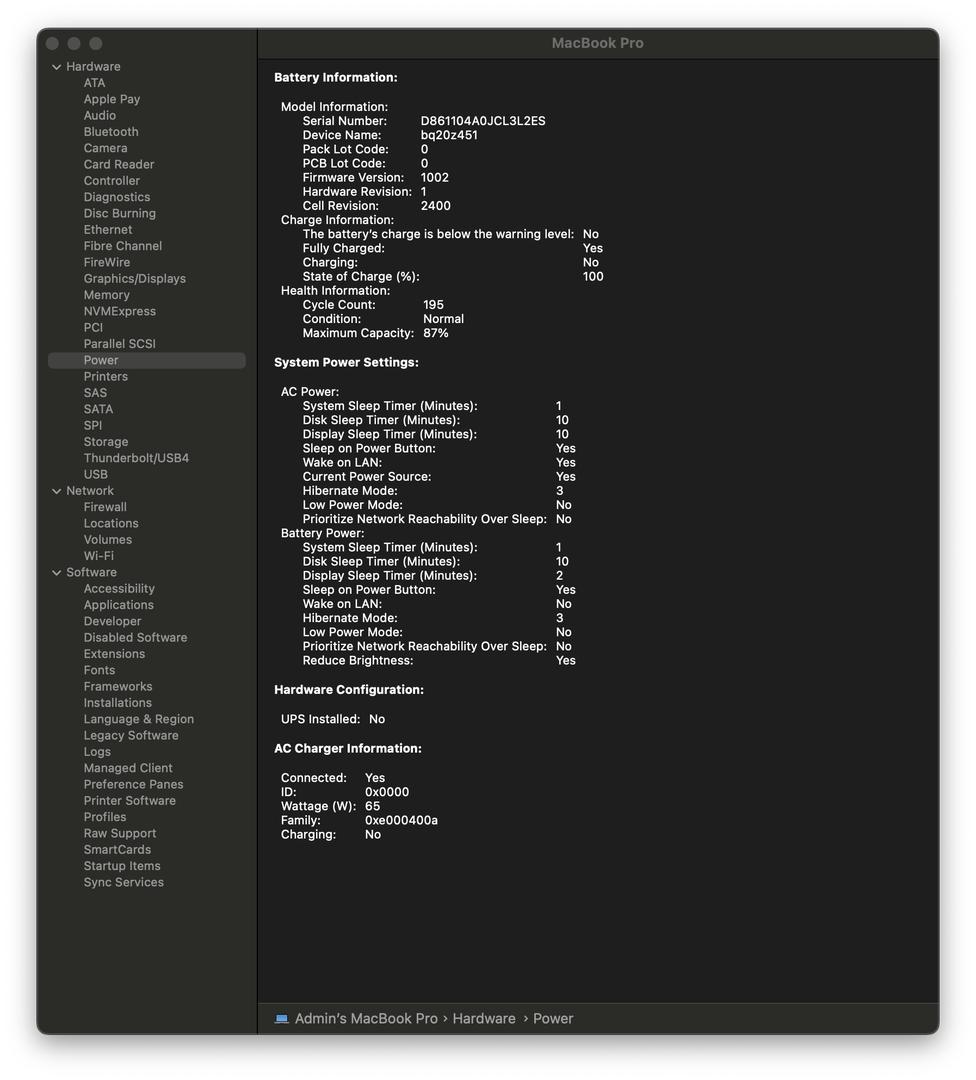976x1080 pixels.
Task: Click Power in the bottom path bar
Action: (x=552, y=1019)
